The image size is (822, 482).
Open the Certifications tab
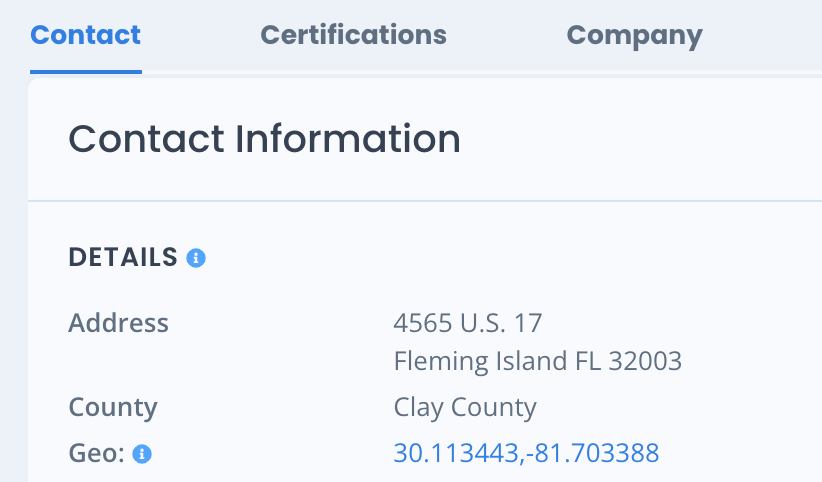tap(353, 35)
